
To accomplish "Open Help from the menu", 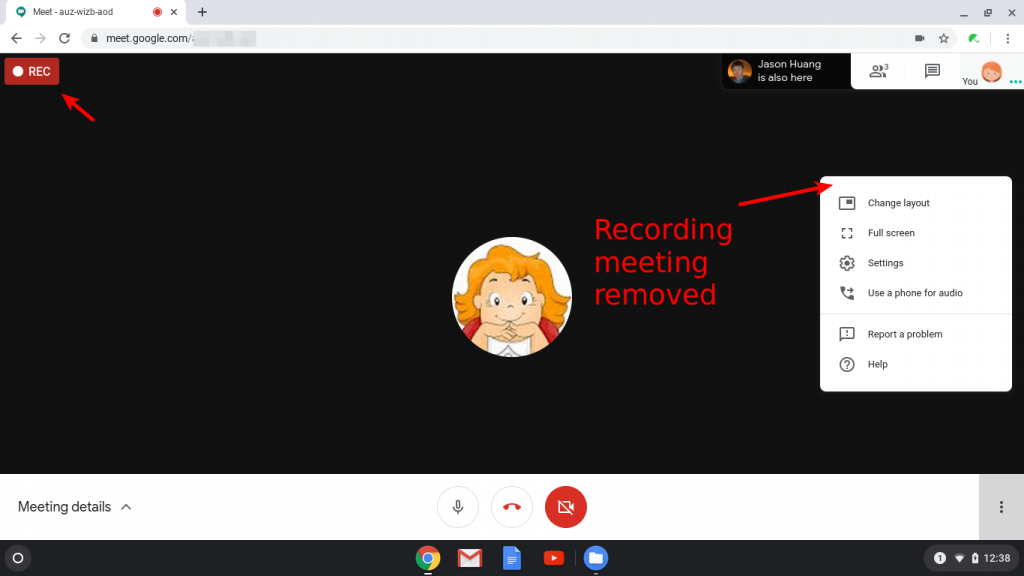I will point(916,364).
